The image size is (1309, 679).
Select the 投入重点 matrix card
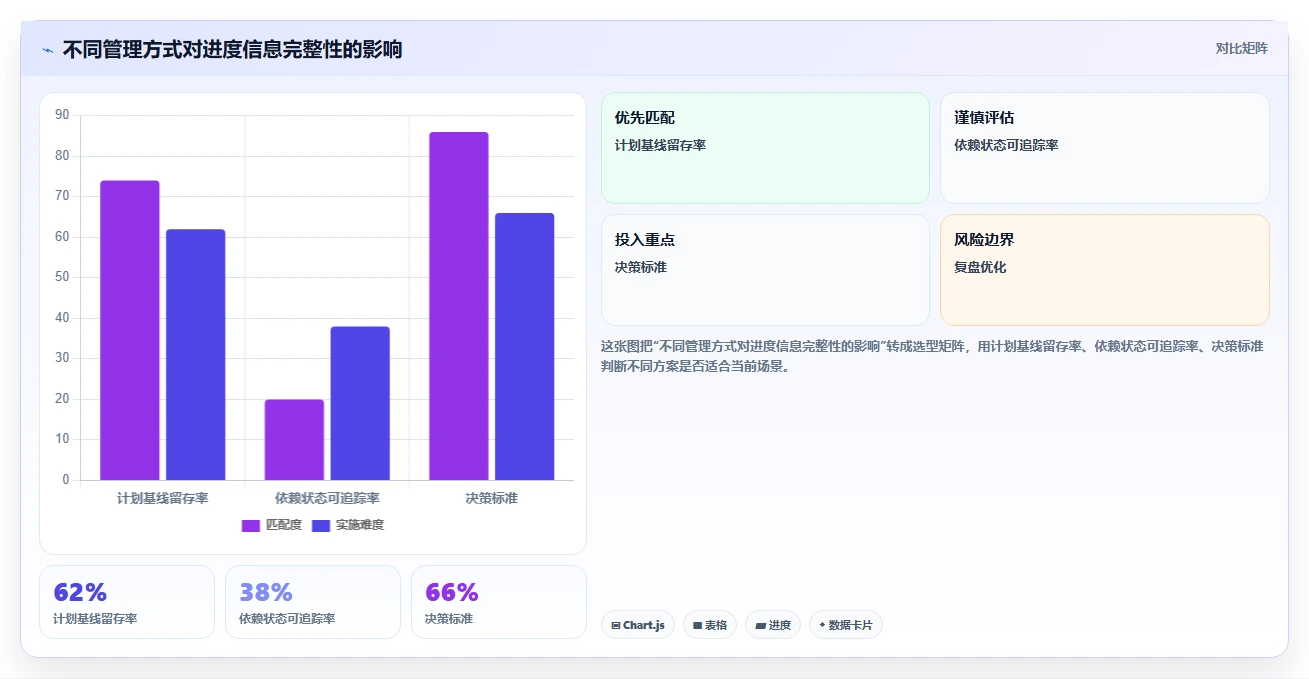click(765, 270)
